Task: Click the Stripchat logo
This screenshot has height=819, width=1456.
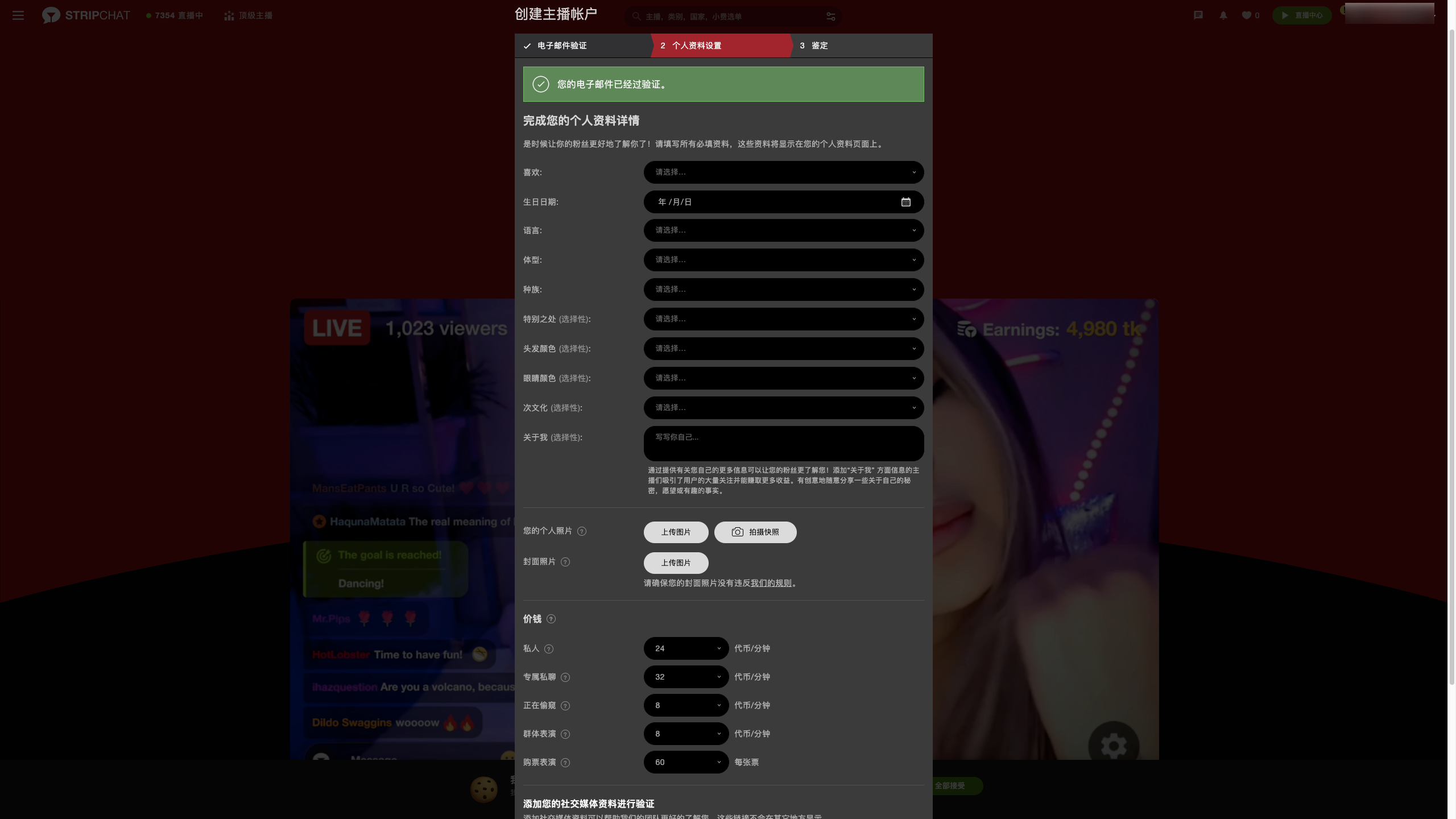Action: [x=86, y=15]
